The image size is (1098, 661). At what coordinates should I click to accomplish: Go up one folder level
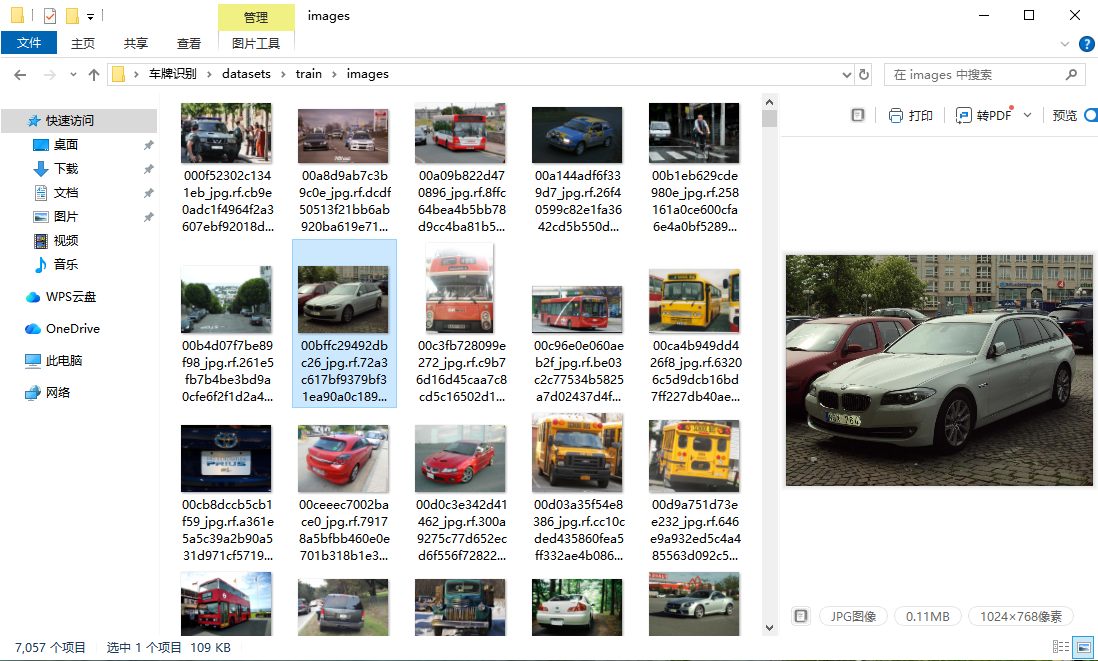click(x=94, y=74)
